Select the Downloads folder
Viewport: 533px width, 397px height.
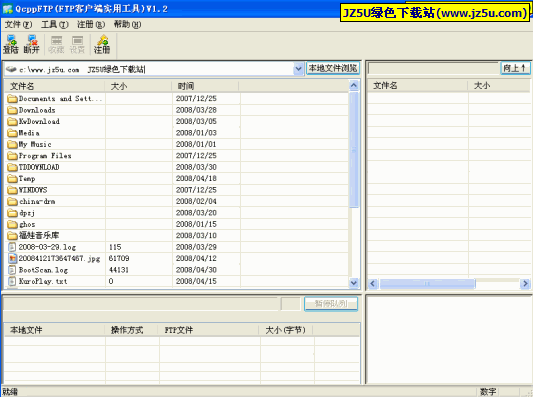(32, 110)
